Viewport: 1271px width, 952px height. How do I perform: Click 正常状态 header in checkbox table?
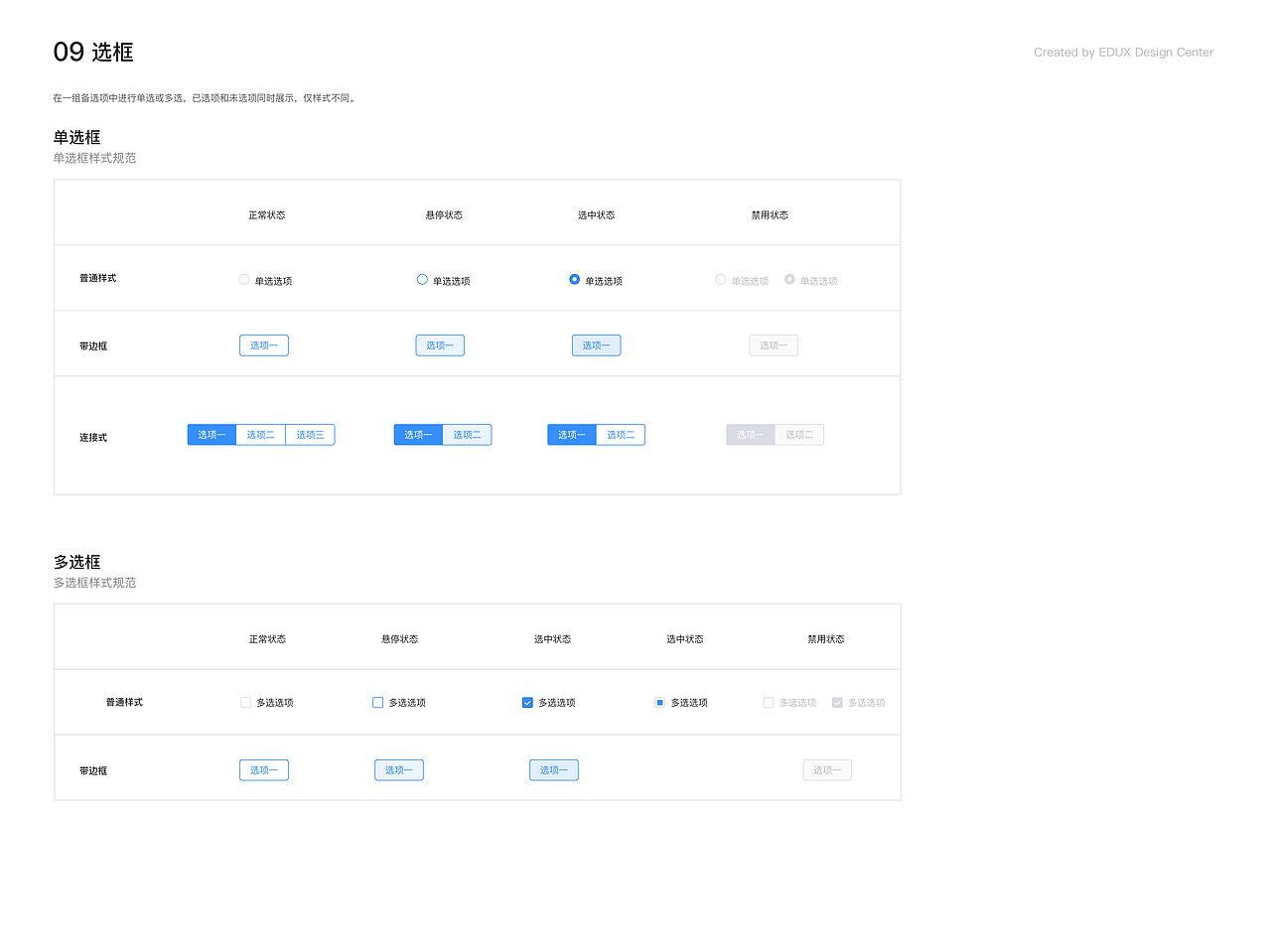267,639
